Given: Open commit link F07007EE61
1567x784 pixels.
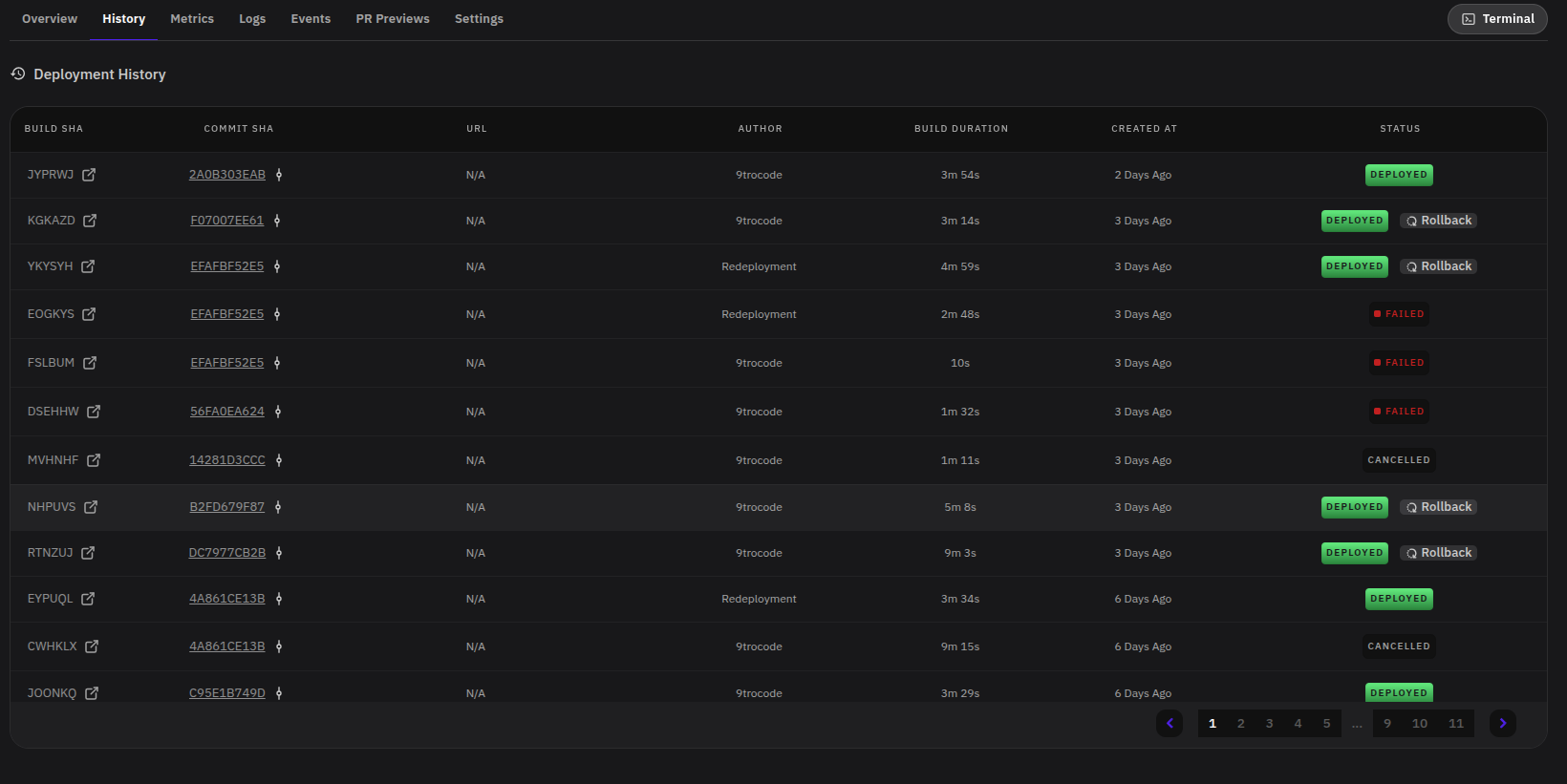Looking at the screenshot, I should coord(227,221).
